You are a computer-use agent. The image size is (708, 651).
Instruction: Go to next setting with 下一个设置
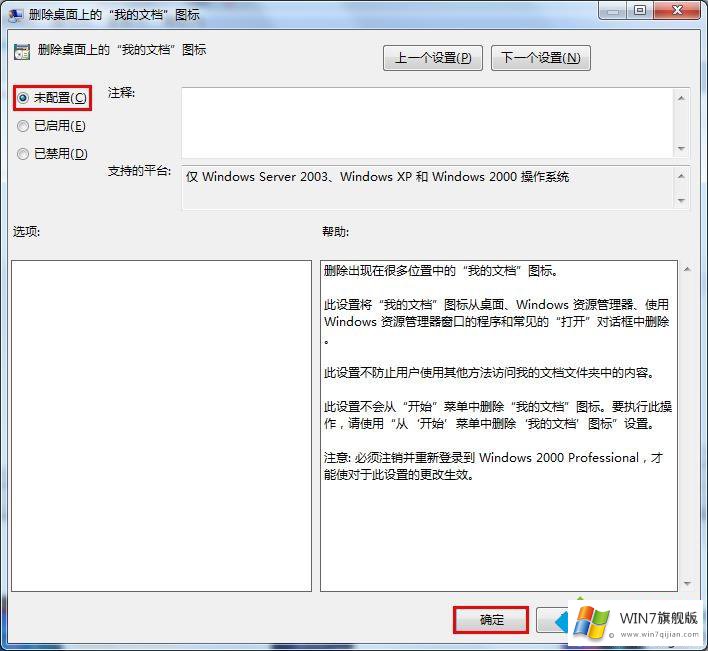click(540, 58)
